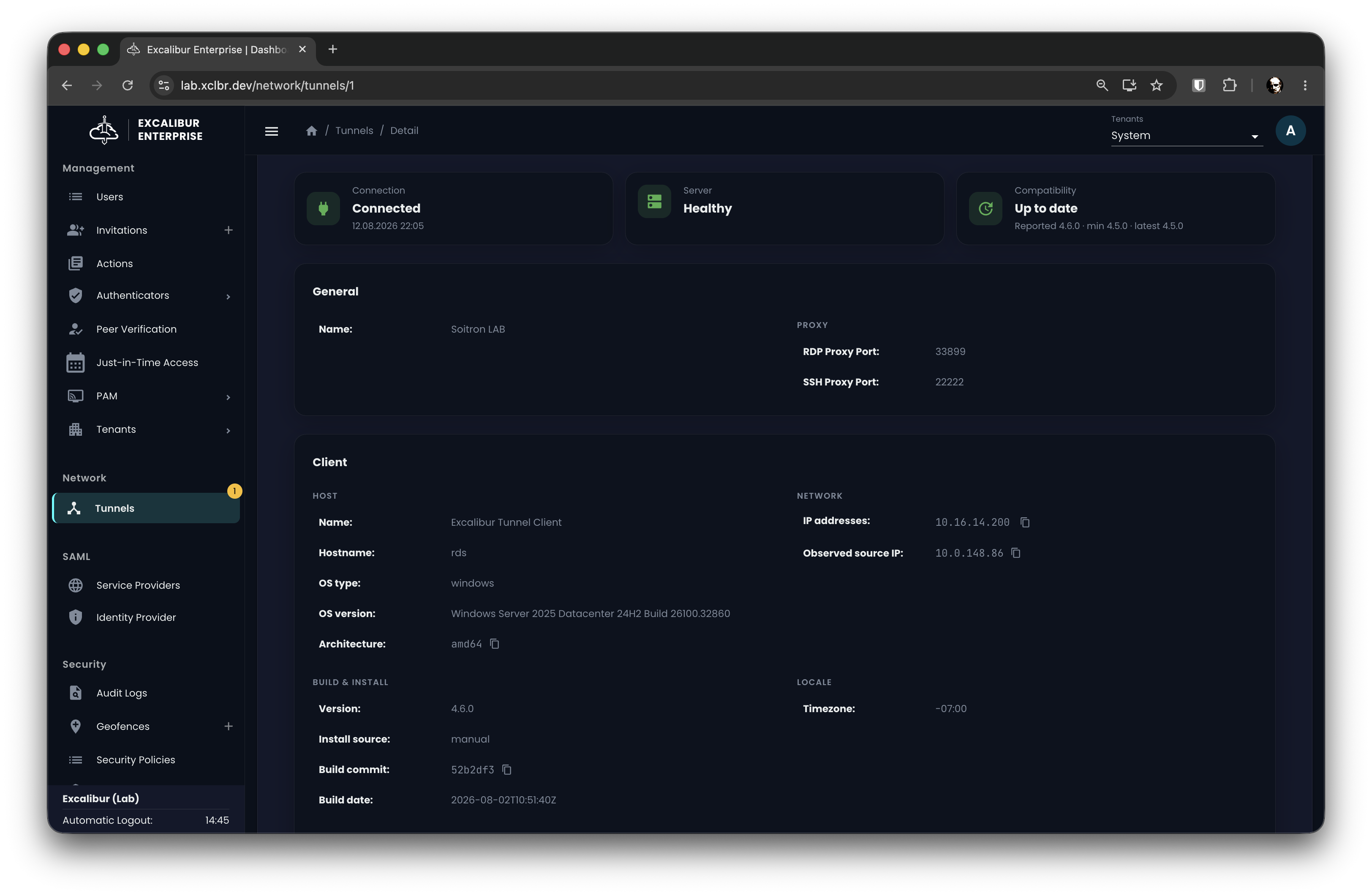Expand Authenticators submenu chevron

pyautogui.click(x=228, y=297)
